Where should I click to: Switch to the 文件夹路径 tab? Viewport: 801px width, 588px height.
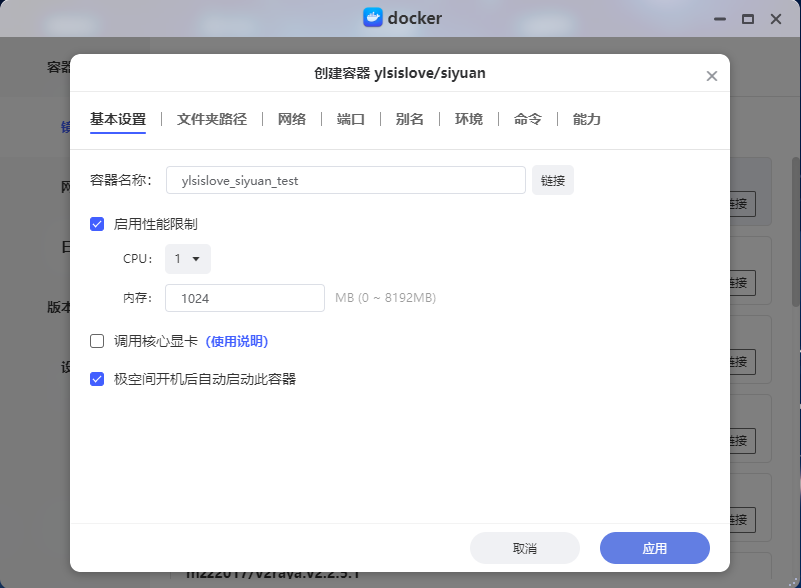pyautogui.click(x=211, y=119)
